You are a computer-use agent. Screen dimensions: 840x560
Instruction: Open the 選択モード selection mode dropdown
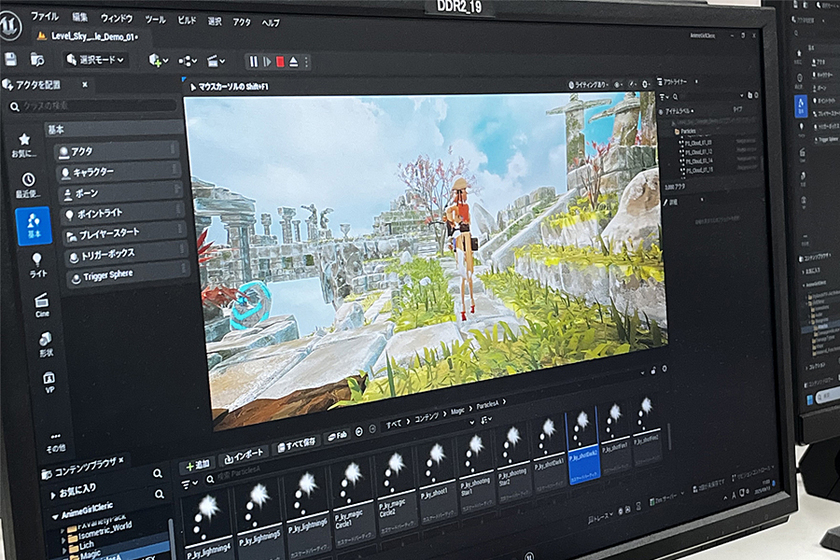click(x=93, y=60)
